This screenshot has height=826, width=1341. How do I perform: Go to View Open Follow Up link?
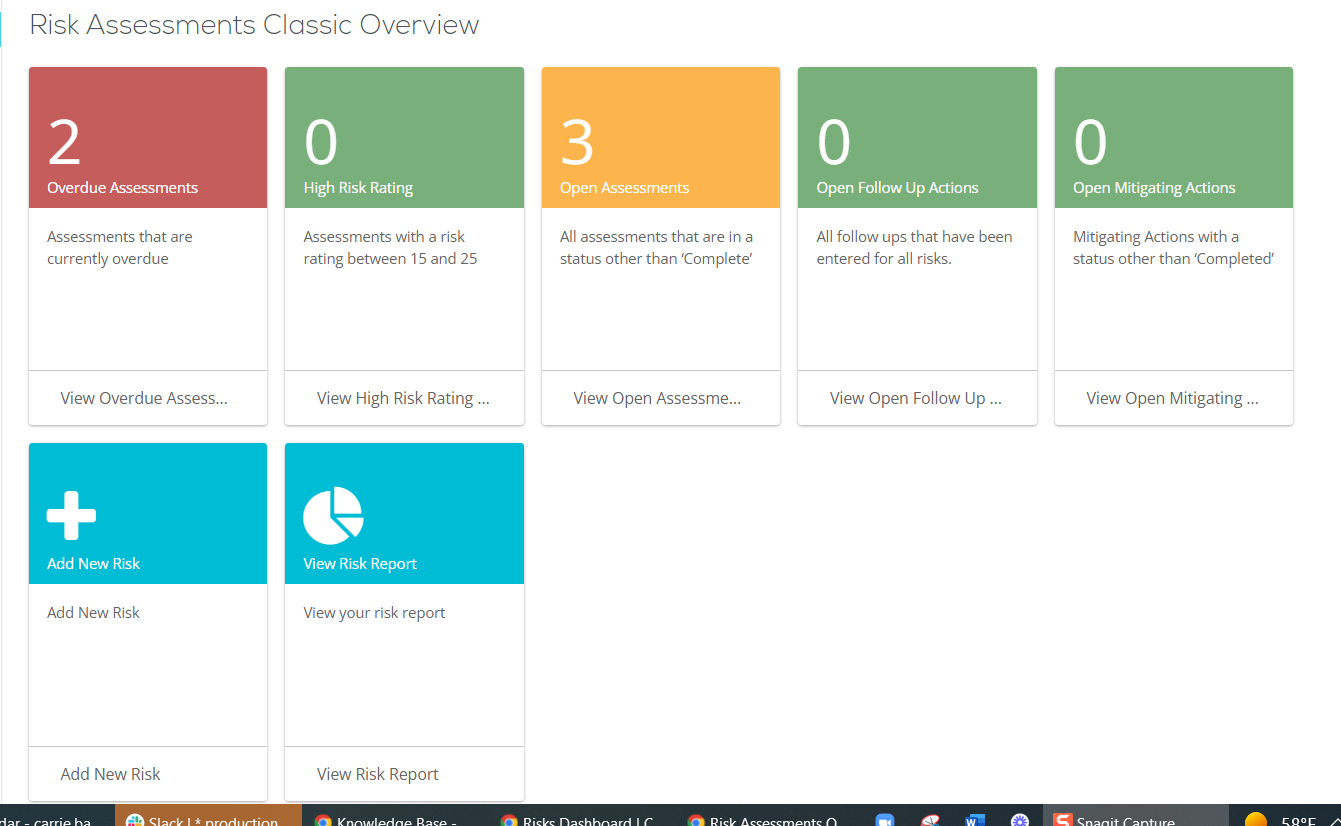click(916, 398)
